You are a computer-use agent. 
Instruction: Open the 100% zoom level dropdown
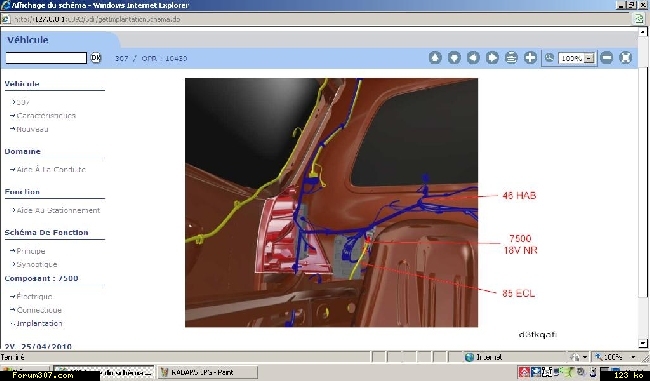point(589,58)
